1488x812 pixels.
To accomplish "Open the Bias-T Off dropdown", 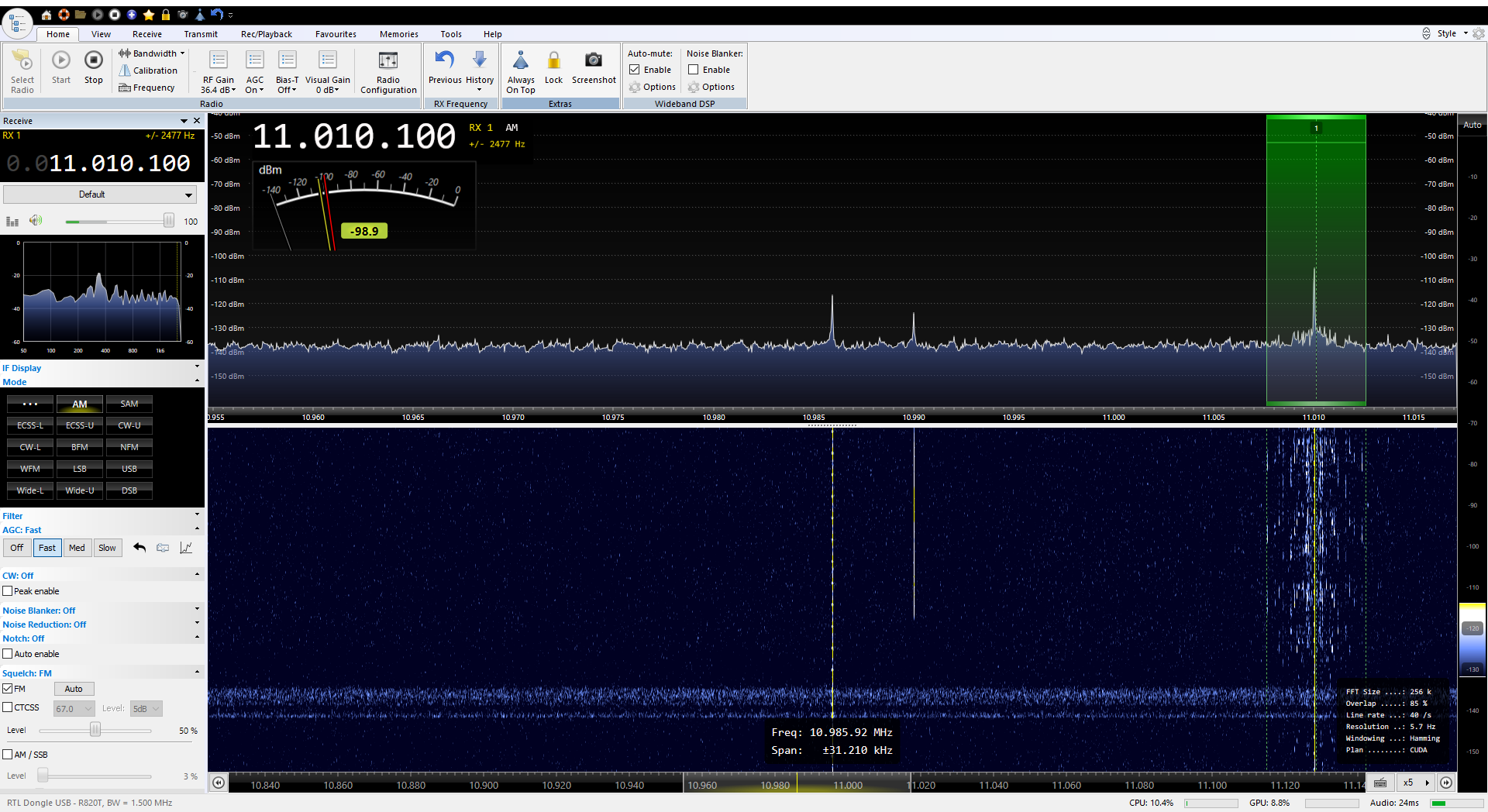I will 287,72.
